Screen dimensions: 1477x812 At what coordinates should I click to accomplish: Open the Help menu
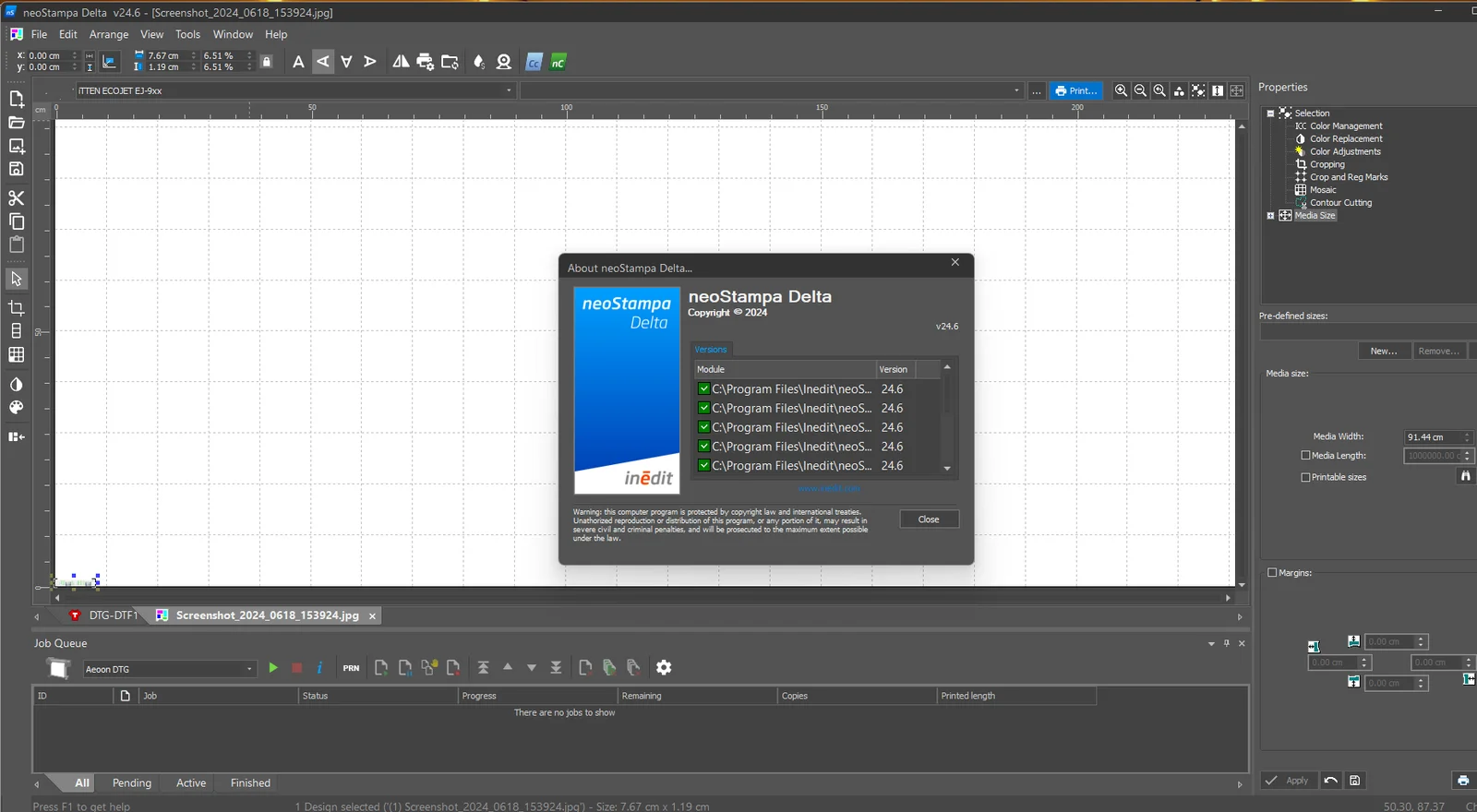click(x=276, y=34)
